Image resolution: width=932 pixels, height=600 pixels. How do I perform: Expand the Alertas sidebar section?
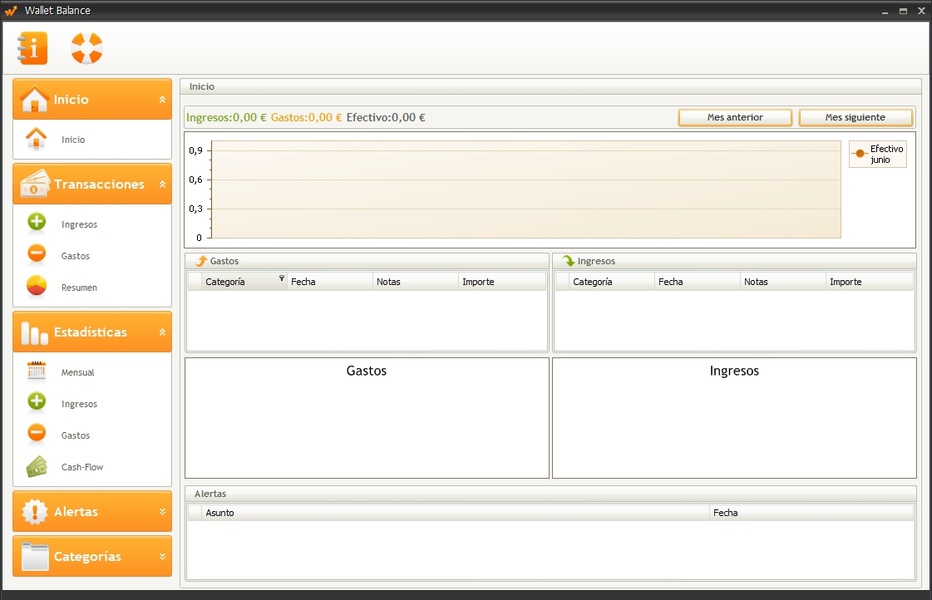[162, 512]
